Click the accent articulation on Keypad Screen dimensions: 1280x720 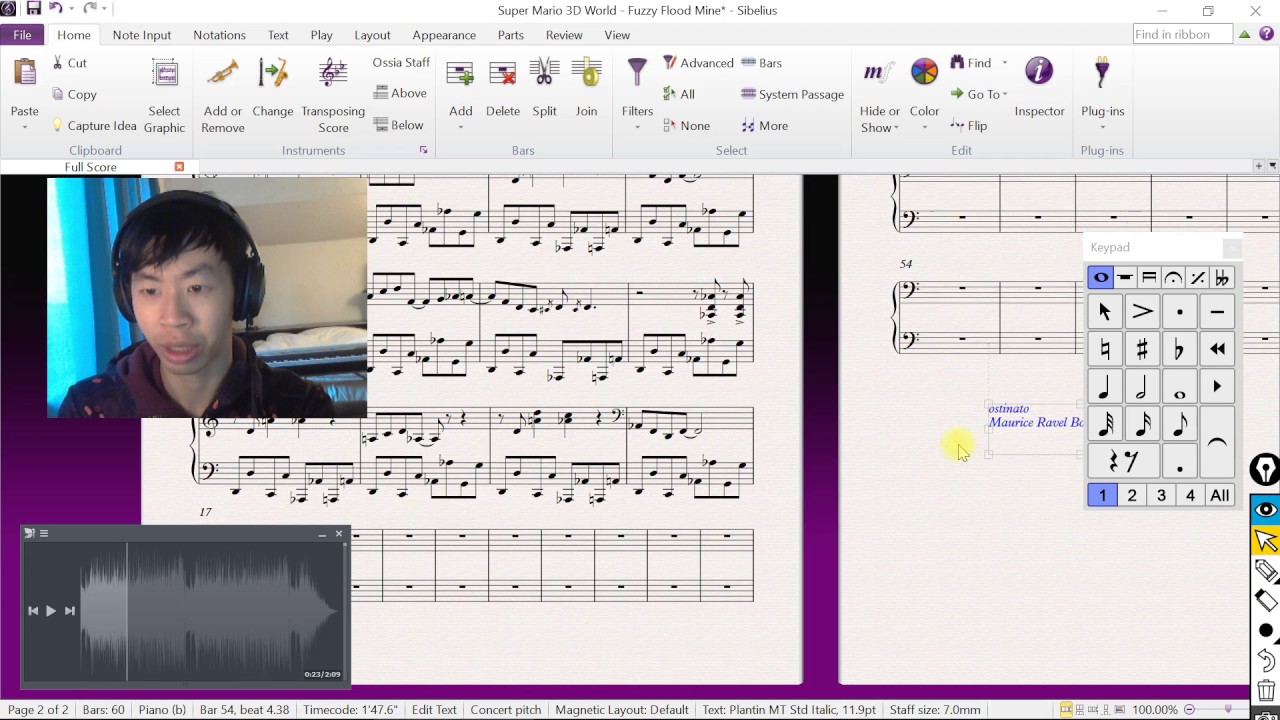click(x=1142, y=312)
